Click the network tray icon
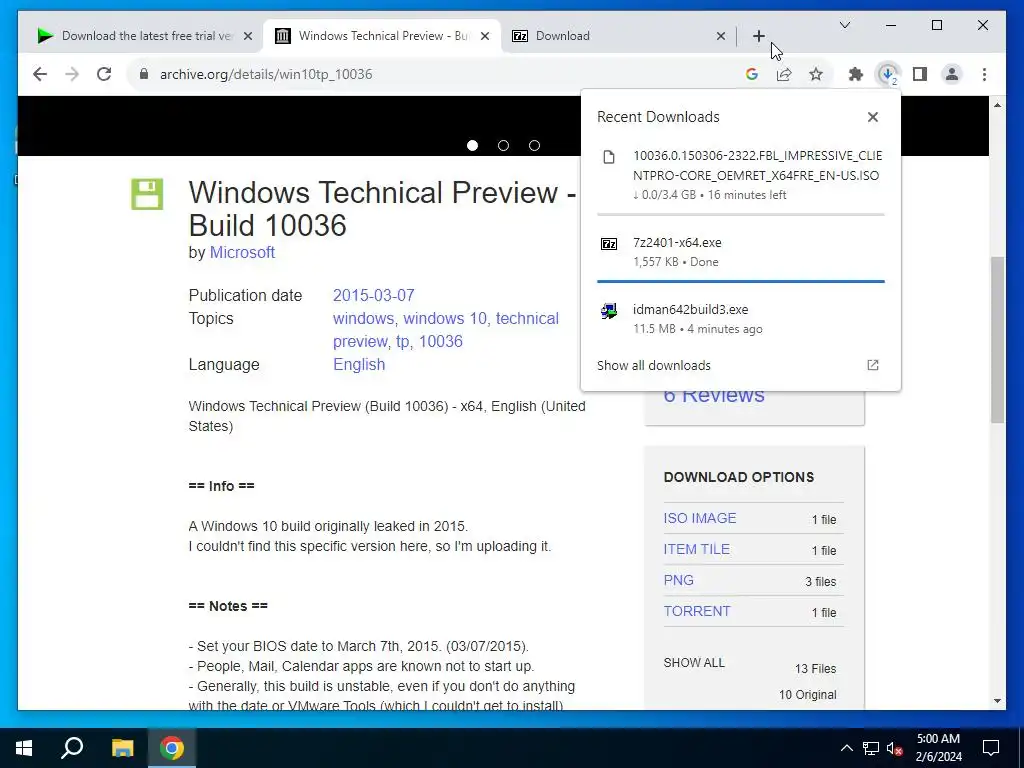Viewport: 1024px width, 768px height. tap(871, 748)
